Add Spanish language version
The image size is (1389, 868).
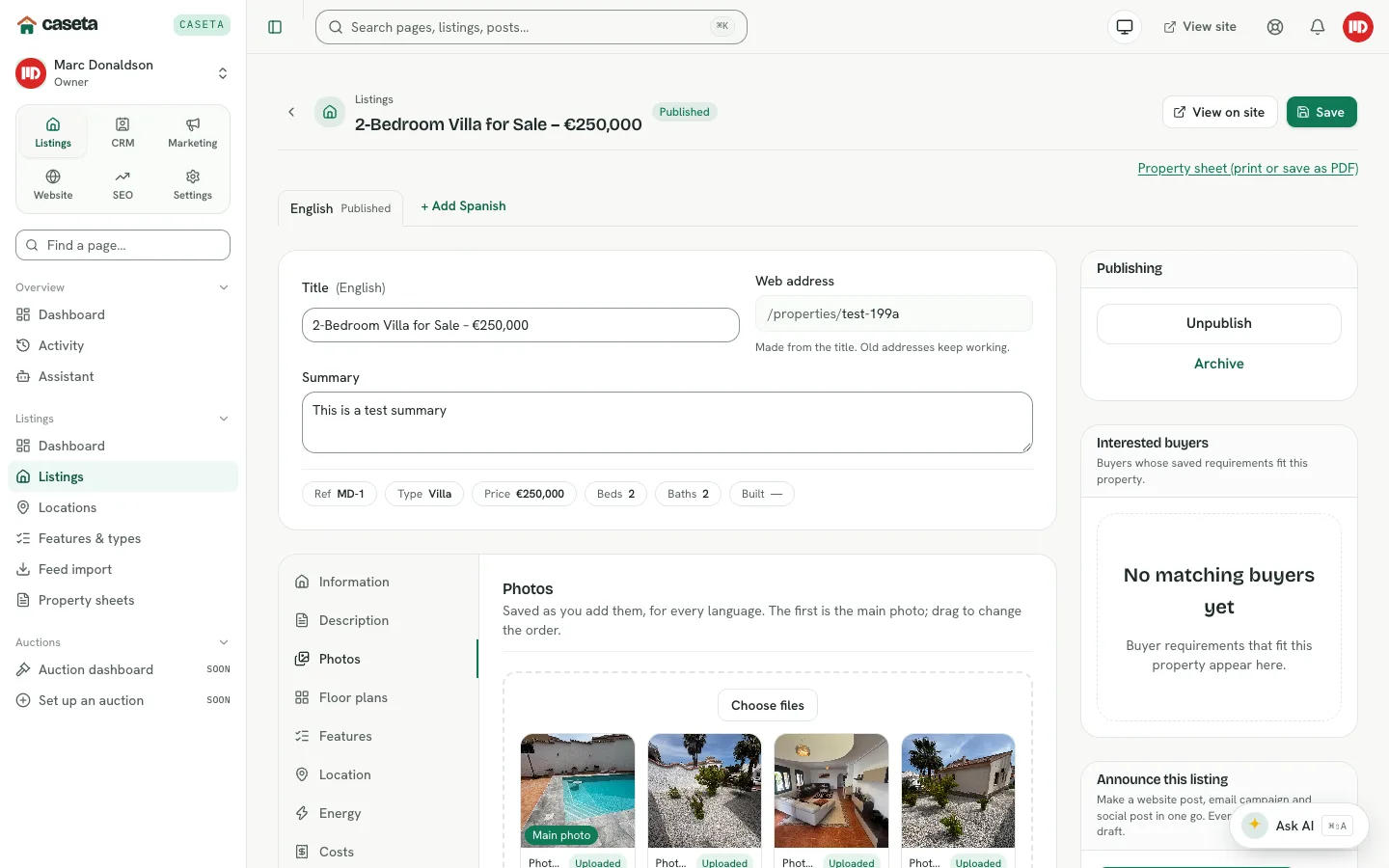pyautogui.click(x=463, y=206)
